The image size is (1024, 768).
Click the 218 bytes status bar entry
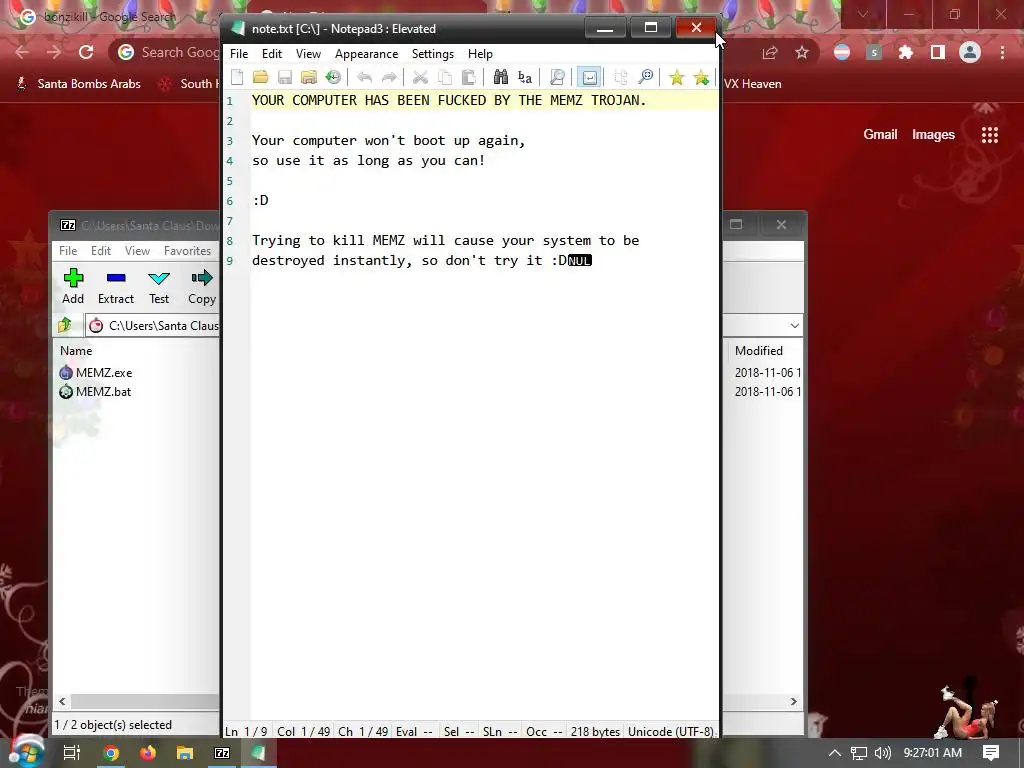point(595,731)
